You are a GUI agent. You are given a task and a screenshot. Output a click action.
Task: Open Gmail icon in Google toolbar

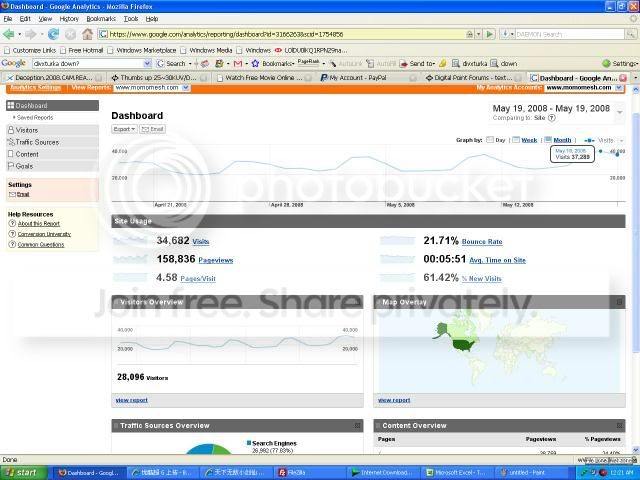point(238,64)
